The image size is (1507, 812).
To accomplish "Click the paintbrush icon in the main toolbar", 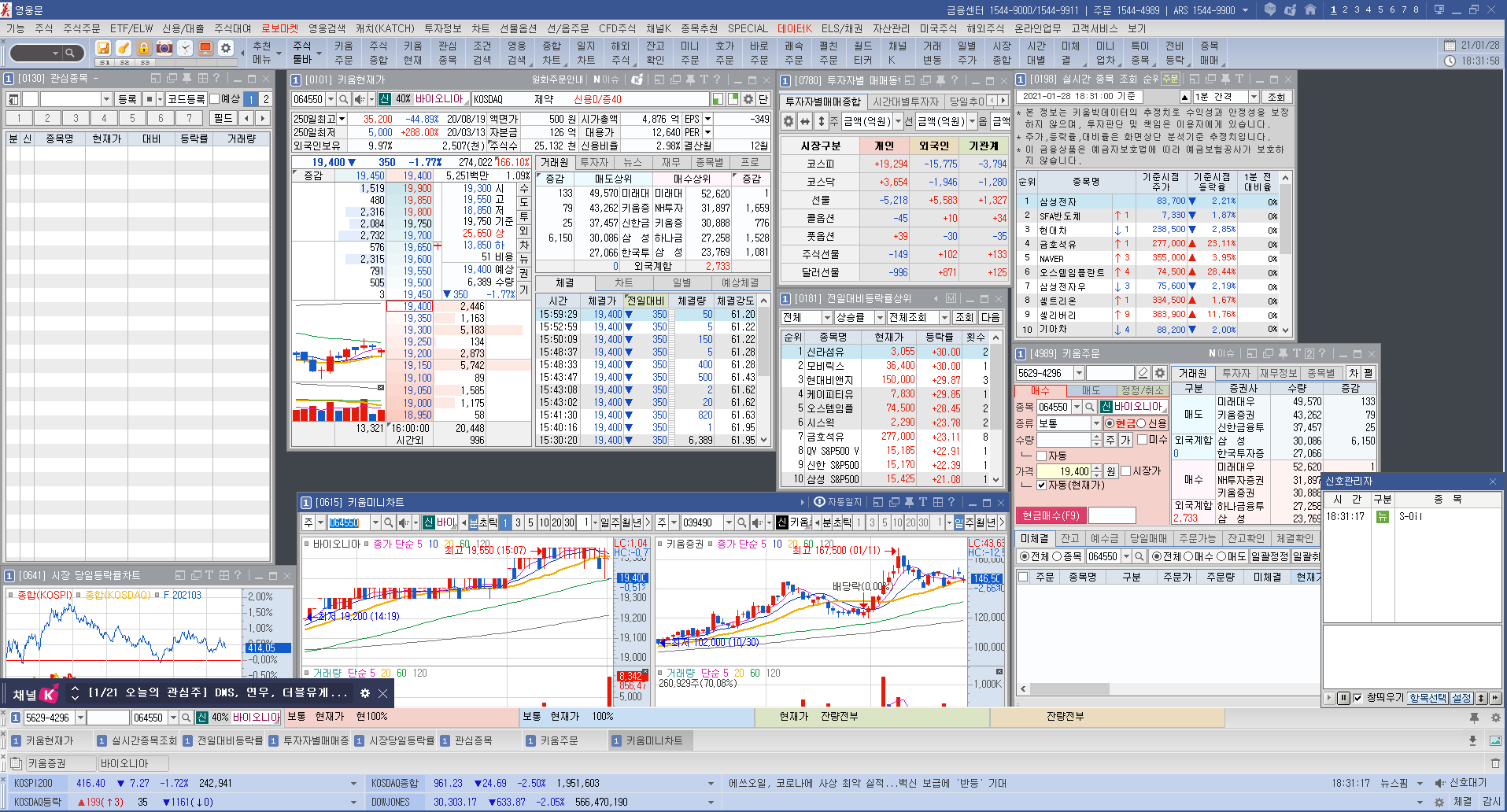I will point(124,48).
